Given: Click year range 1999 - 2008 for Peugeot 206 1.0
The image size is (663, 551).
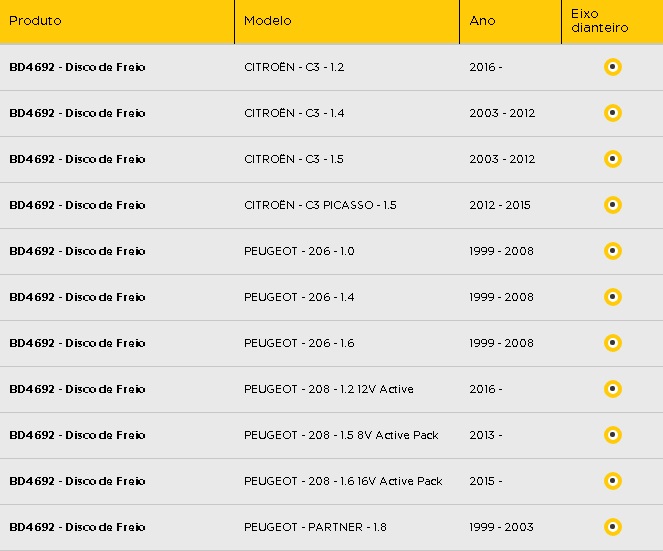Looking at the screenshot, I should pyautogui.click(x=501, y=251).
